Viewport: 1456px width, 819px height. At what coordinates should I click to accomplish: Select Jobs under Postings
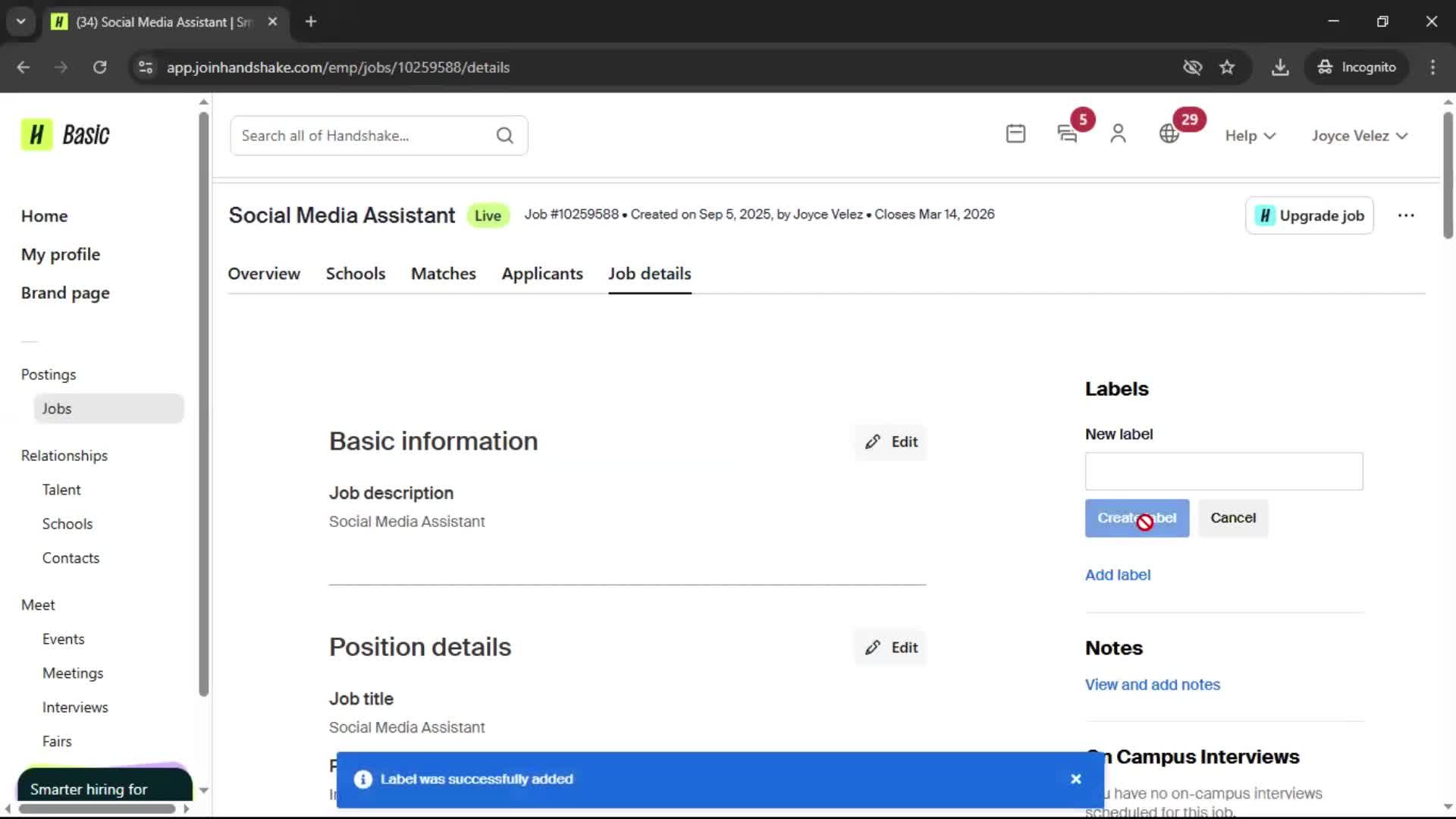108,409
